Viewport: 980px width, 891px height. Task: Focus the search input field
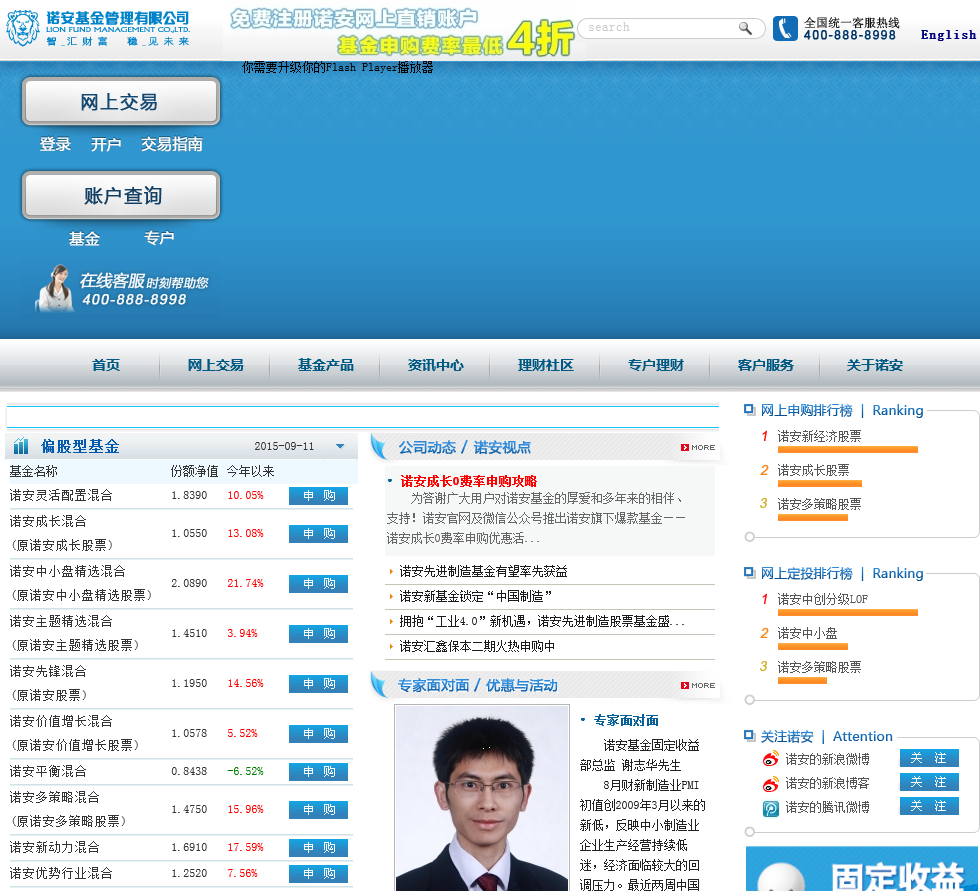659,27
